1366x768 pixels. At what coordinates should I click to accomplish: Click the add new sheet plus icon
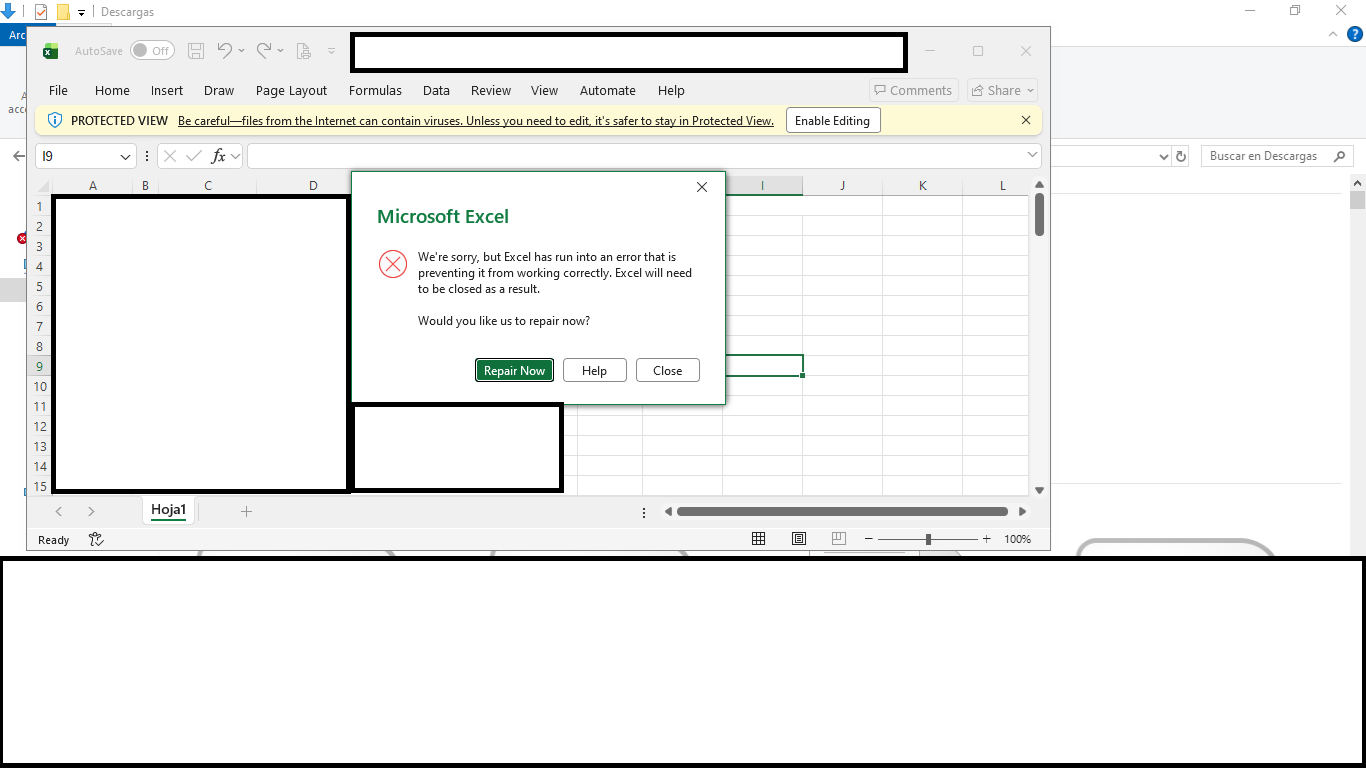(x=246, y=511)
